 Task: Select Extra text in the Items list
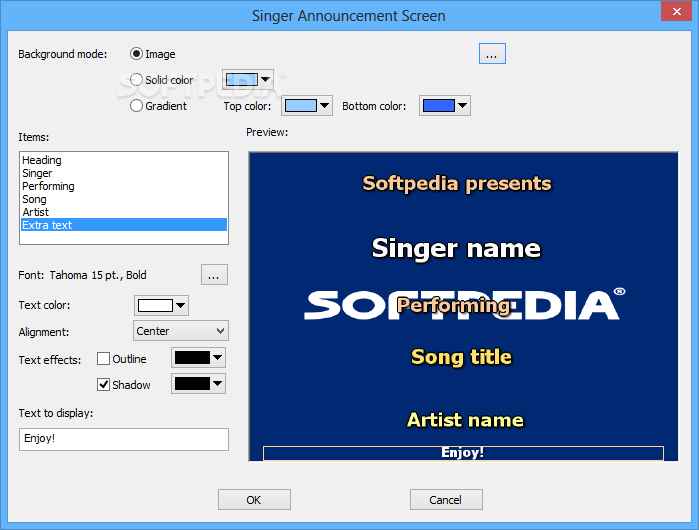124,225
